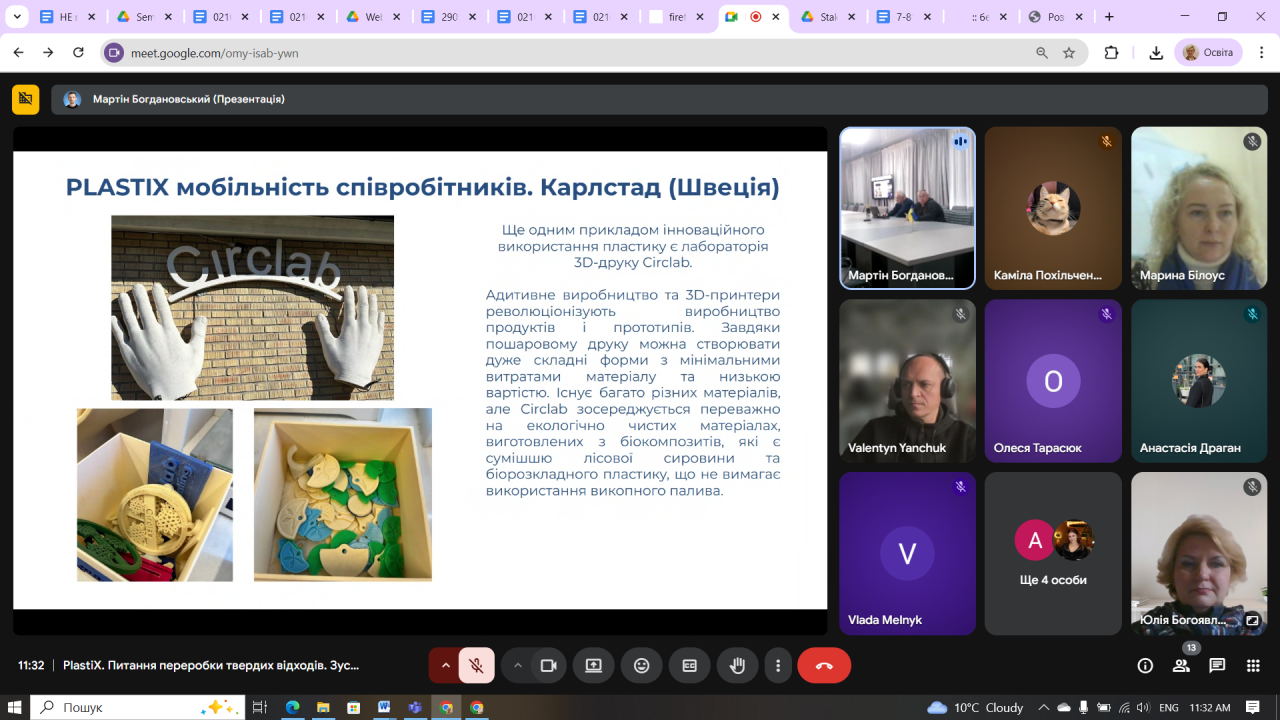1280x720 pixels.
Task: Click the share screen (present now) icon
Action: point(594,666)
